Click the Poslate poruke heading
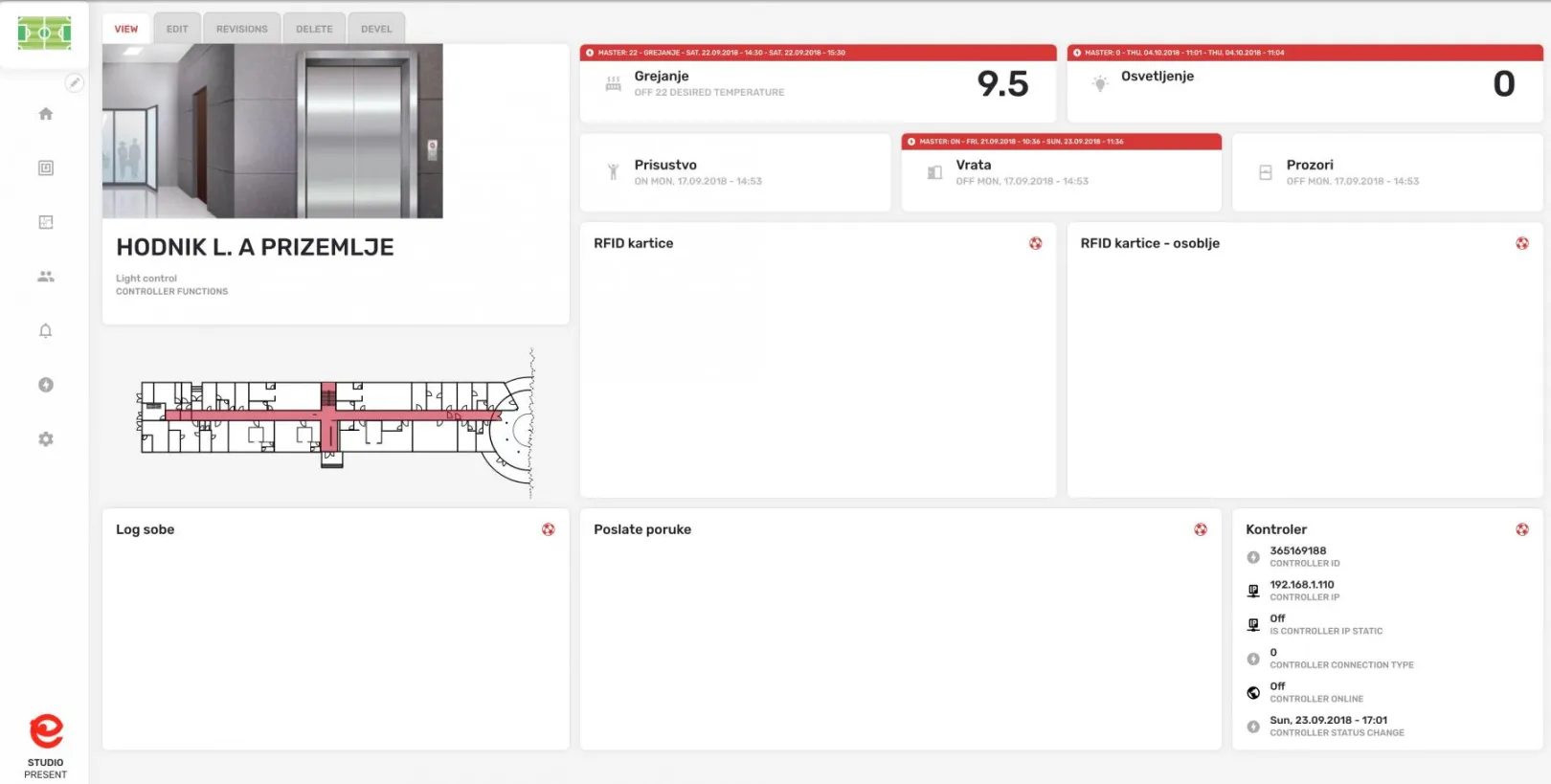Viewport: 1551px width, 784px height. click(642, 529)
